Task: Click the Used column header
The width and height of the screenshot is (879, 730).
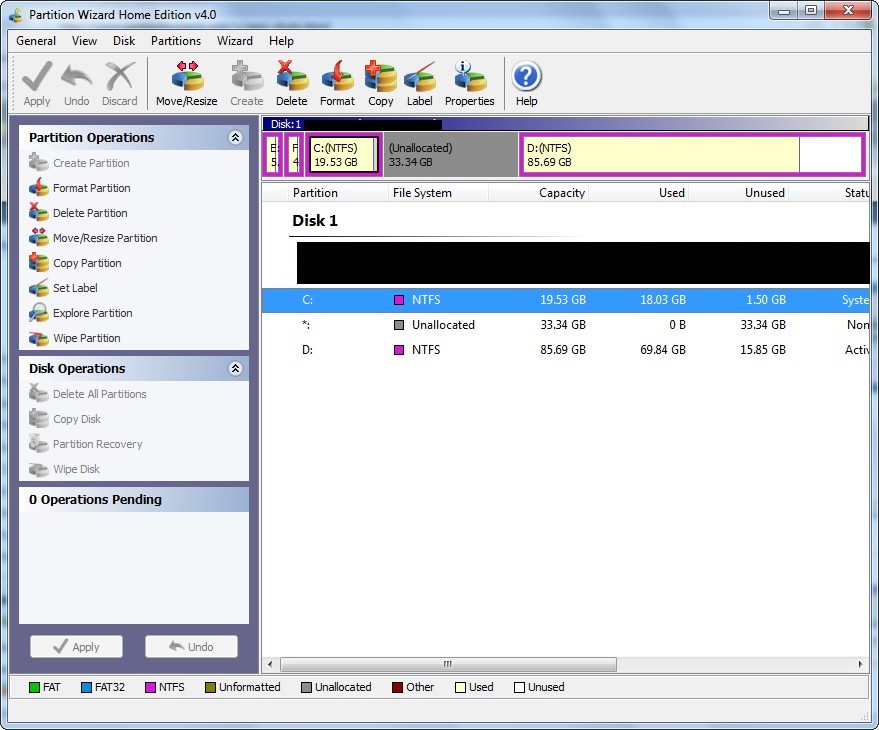Action: pos(638,193)
